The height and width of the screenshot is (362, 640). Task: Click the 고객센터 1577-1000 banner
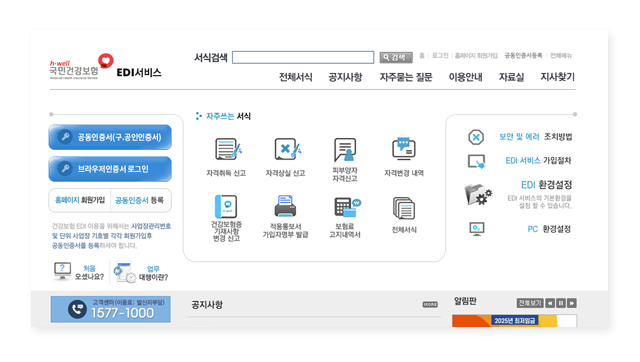111,309
